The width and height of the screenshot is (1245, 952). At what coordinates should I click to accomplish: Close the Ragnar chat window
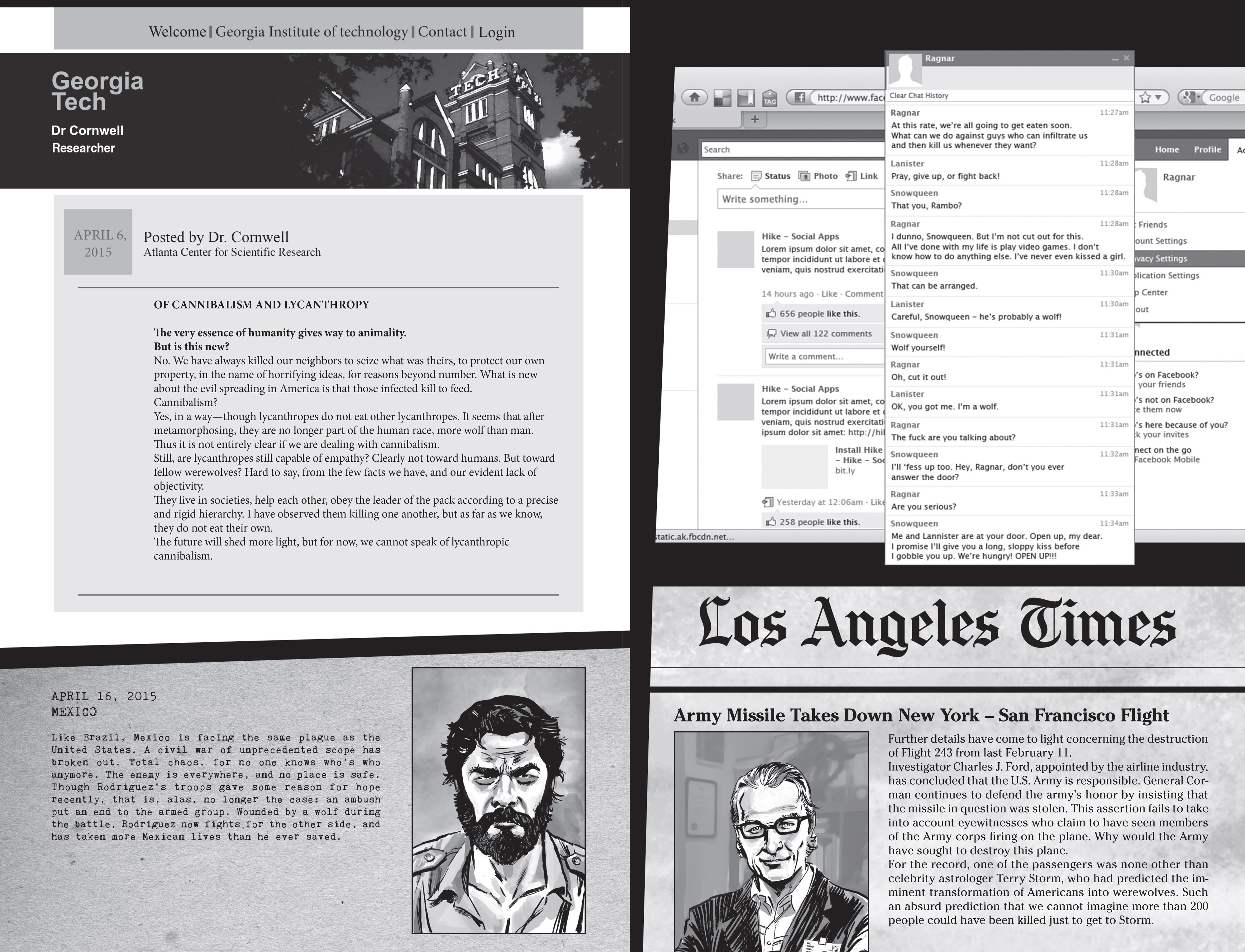[1127, 58]
